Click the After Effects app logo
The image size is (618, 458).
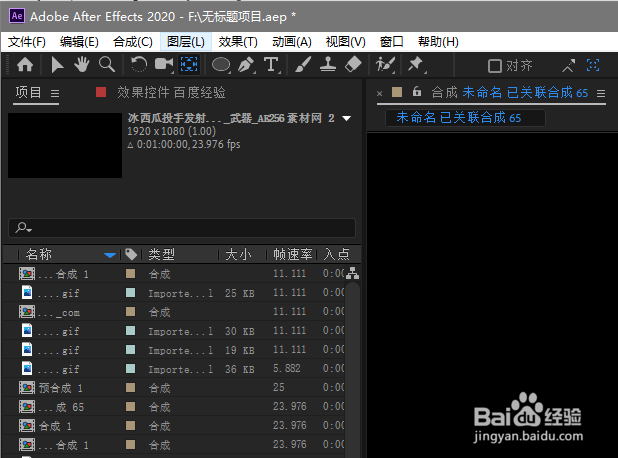point(17,16)
